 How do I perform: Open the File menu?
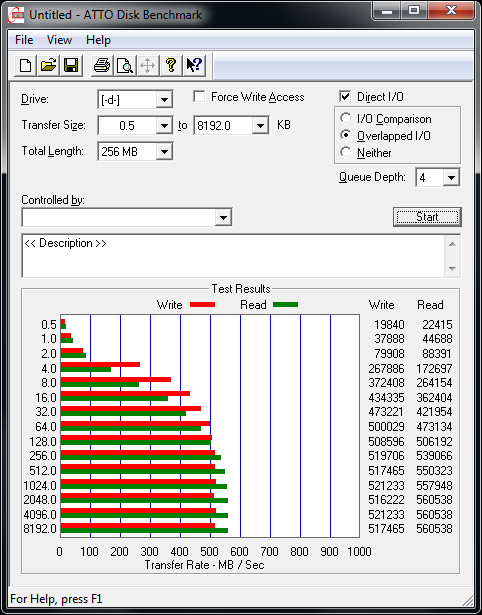point(24,40)
